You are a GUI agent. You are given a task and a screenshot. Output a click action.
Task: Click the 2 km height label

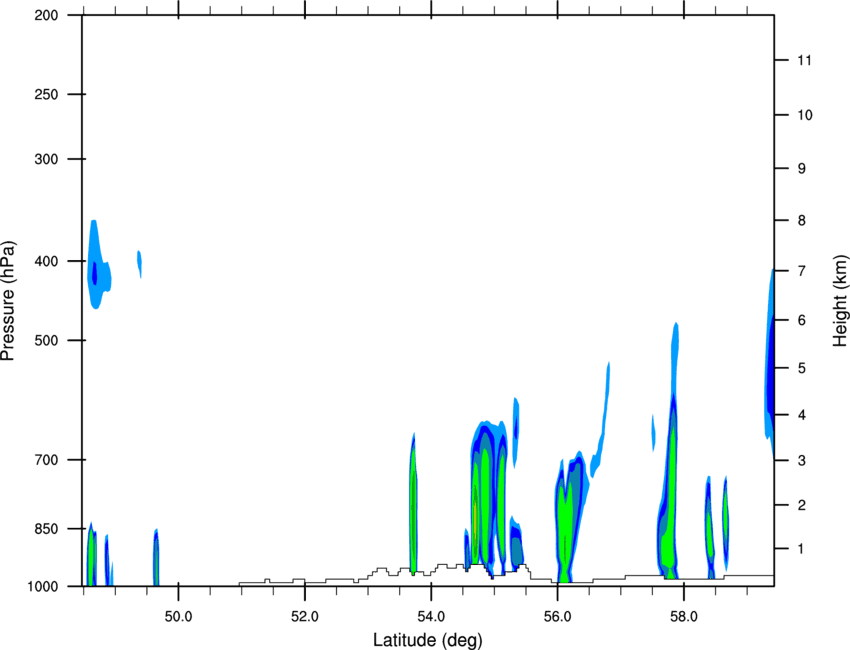[x=802, y=505]
